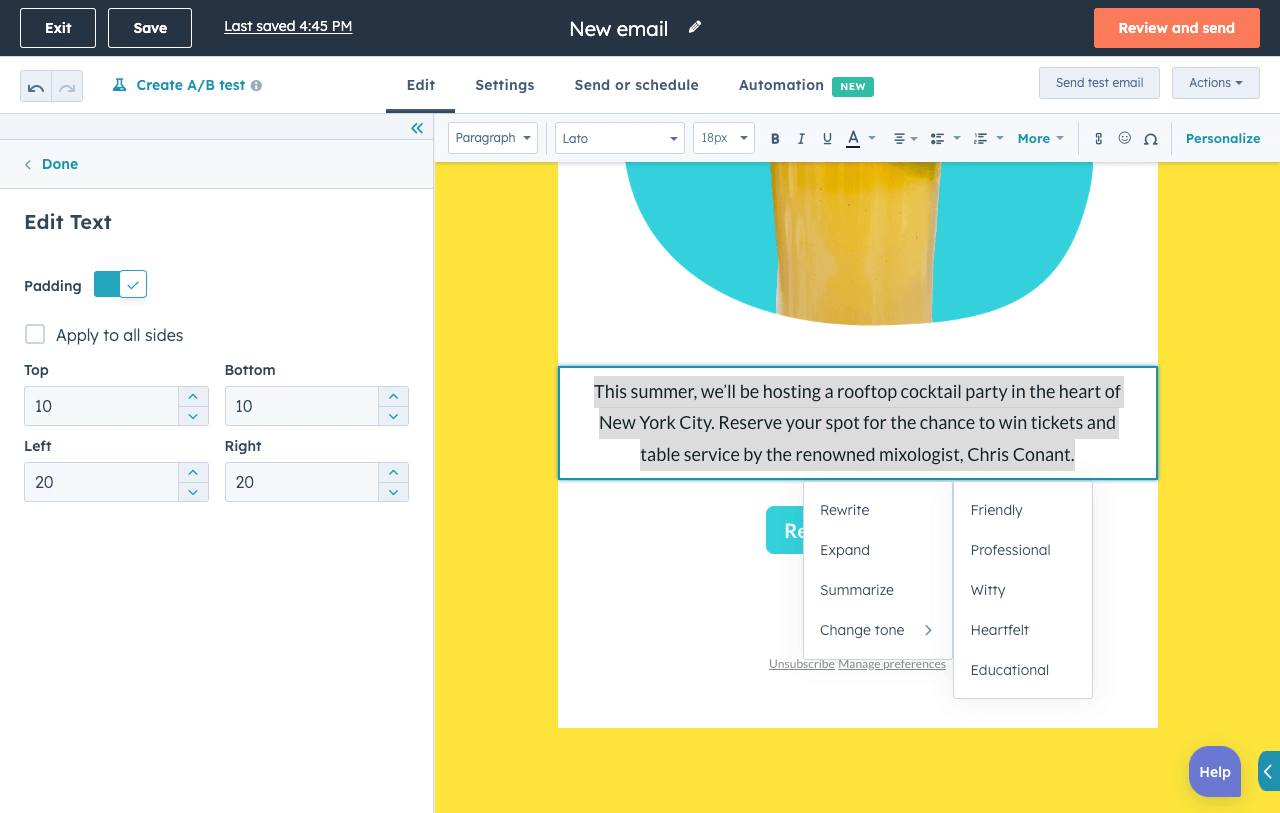This screenshot has height=813, width=1280.
Task: Toggle bold formatting in the text toolbar
Action: pos(775,138)
